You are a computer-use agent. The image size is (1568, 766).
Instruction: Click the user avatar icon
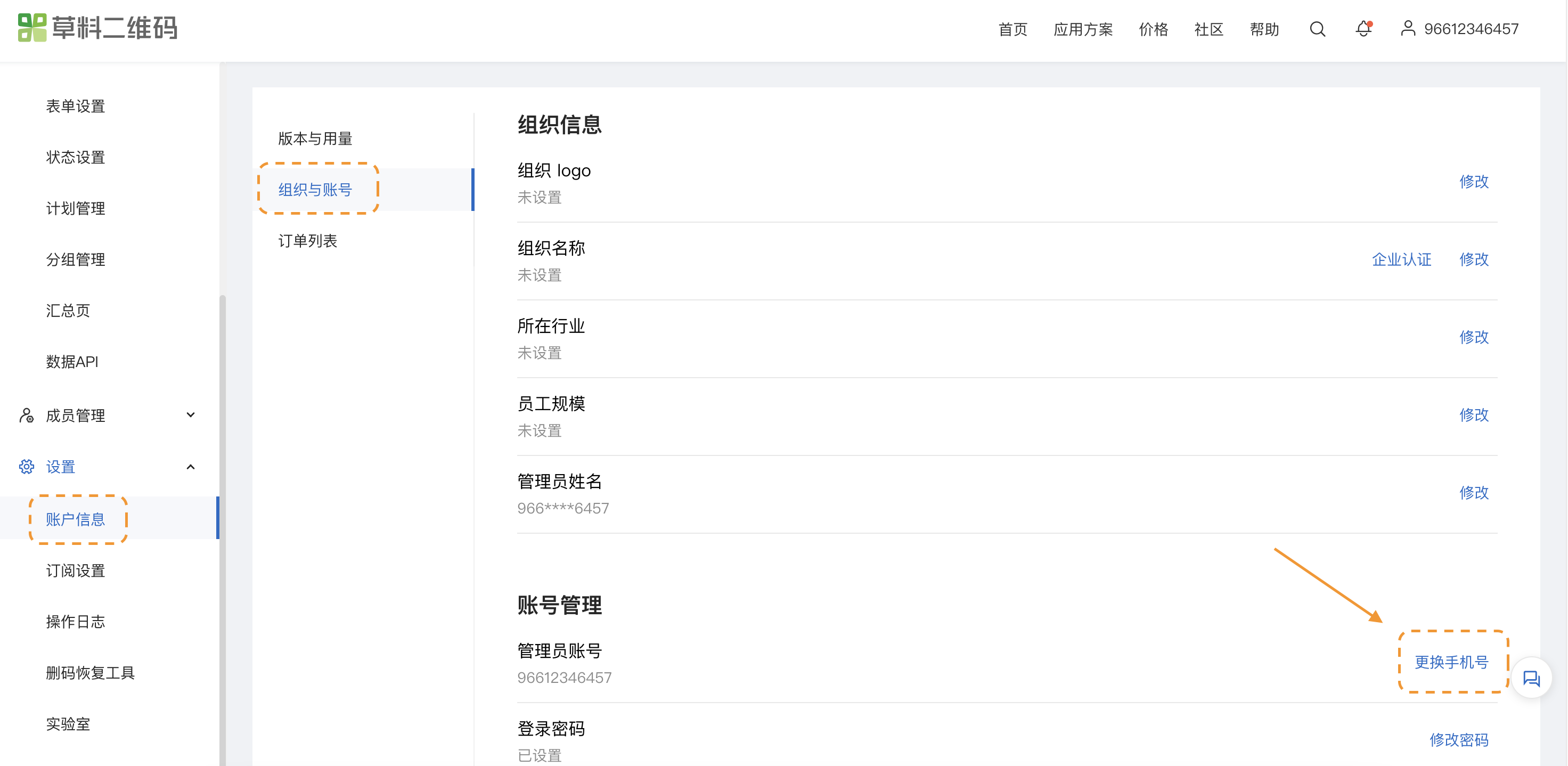(1407, 29)
